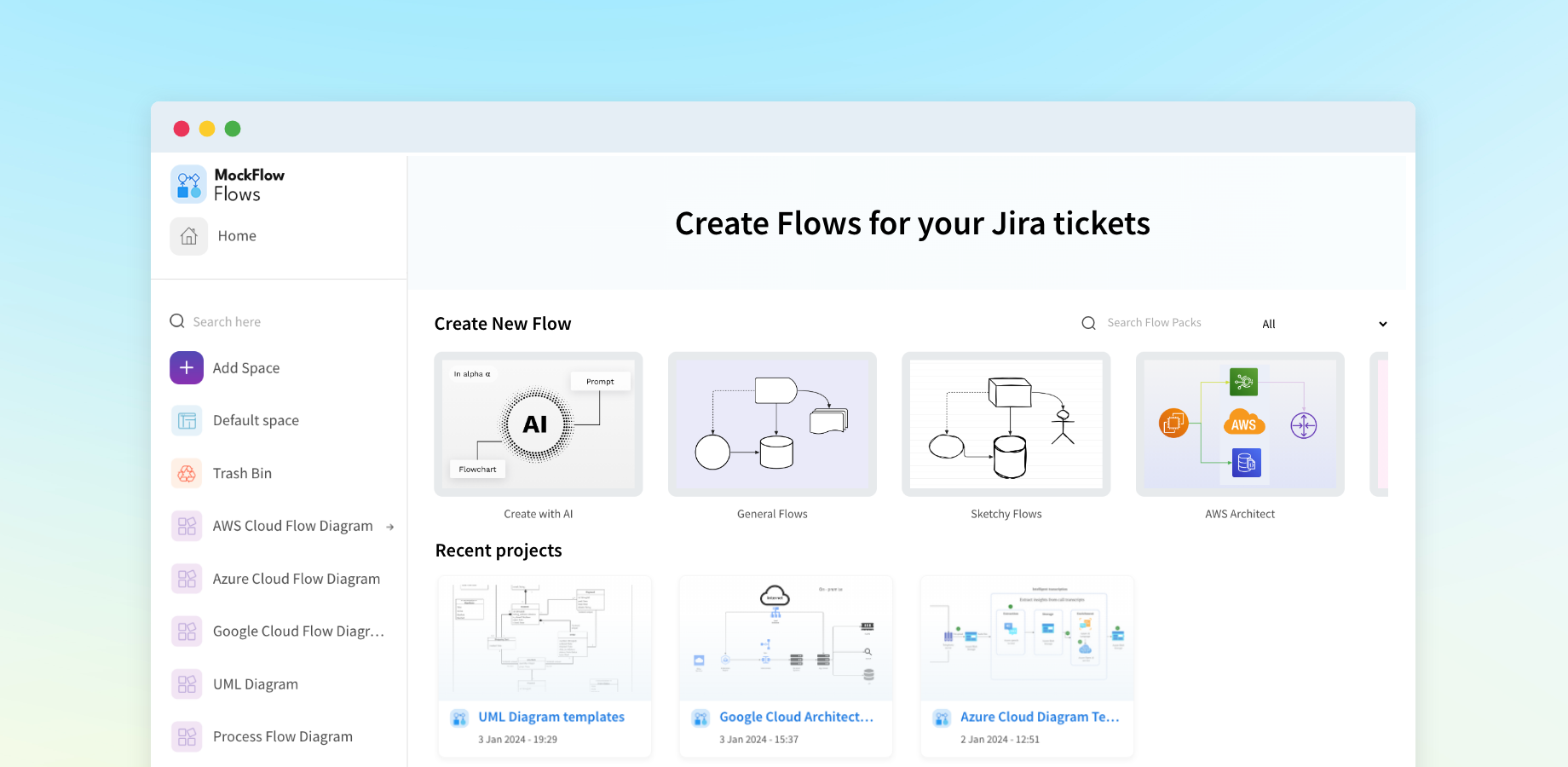Screen dimensions: 1568x767
Task: Click the Create with AI caption
Action: [x=539, y=514]
